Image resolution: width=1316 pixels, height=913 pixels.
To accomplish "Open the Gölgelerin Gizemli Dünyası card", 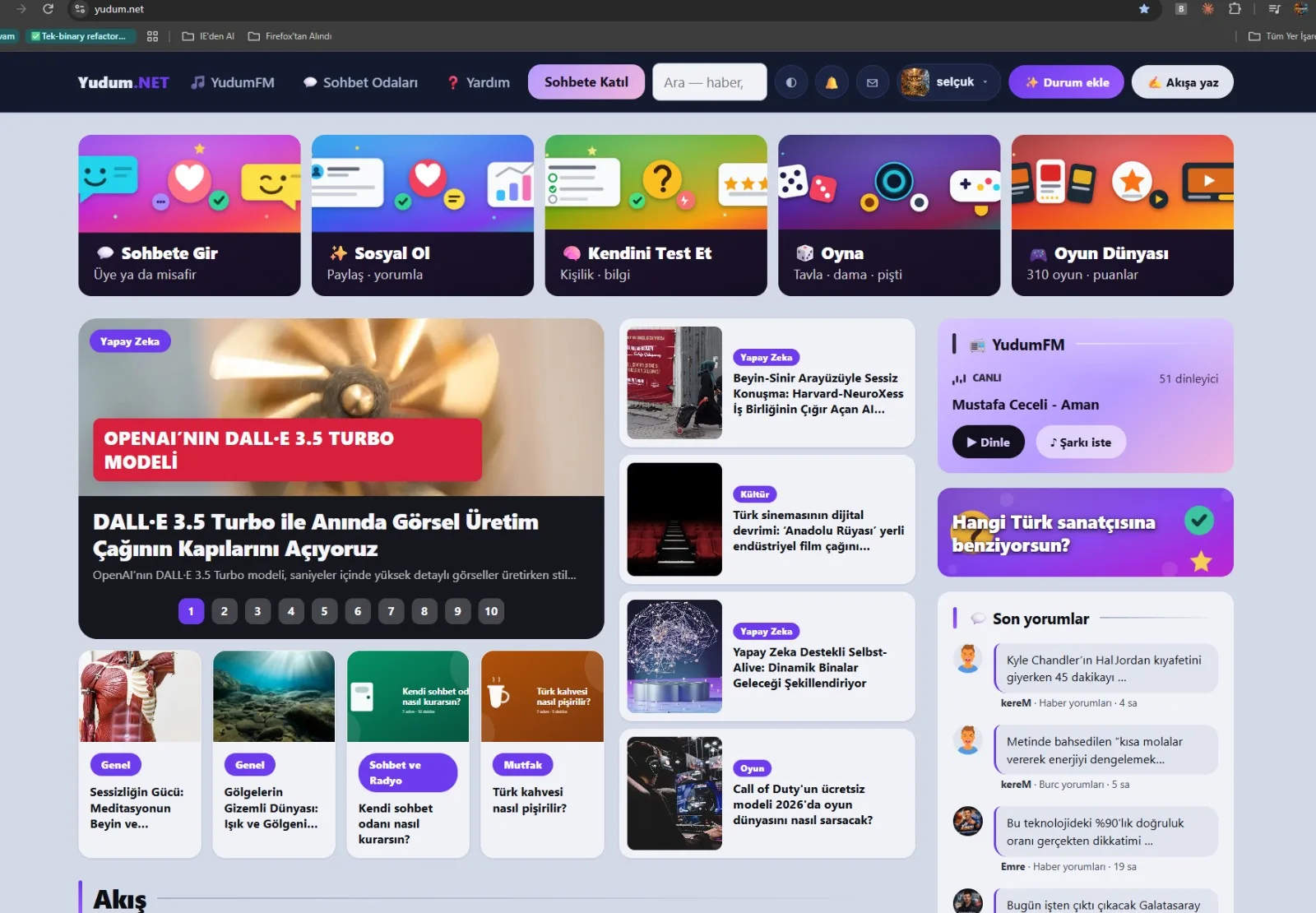I will [274, 754].
